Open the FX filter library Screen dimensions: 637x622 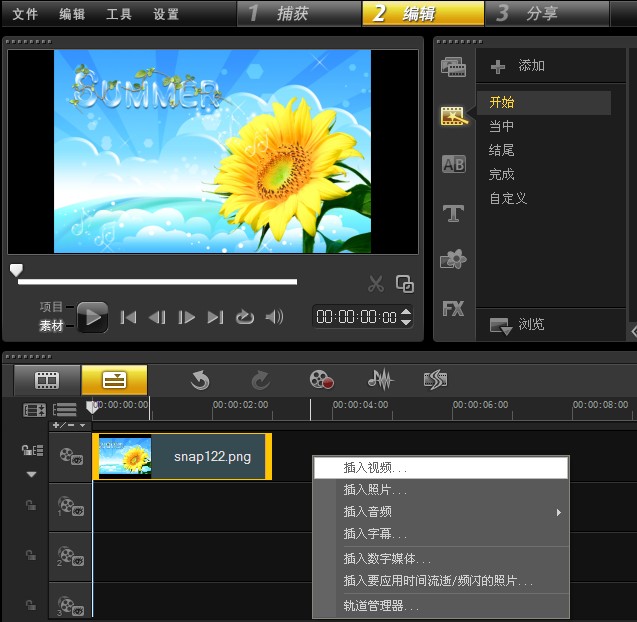point(453,308)
